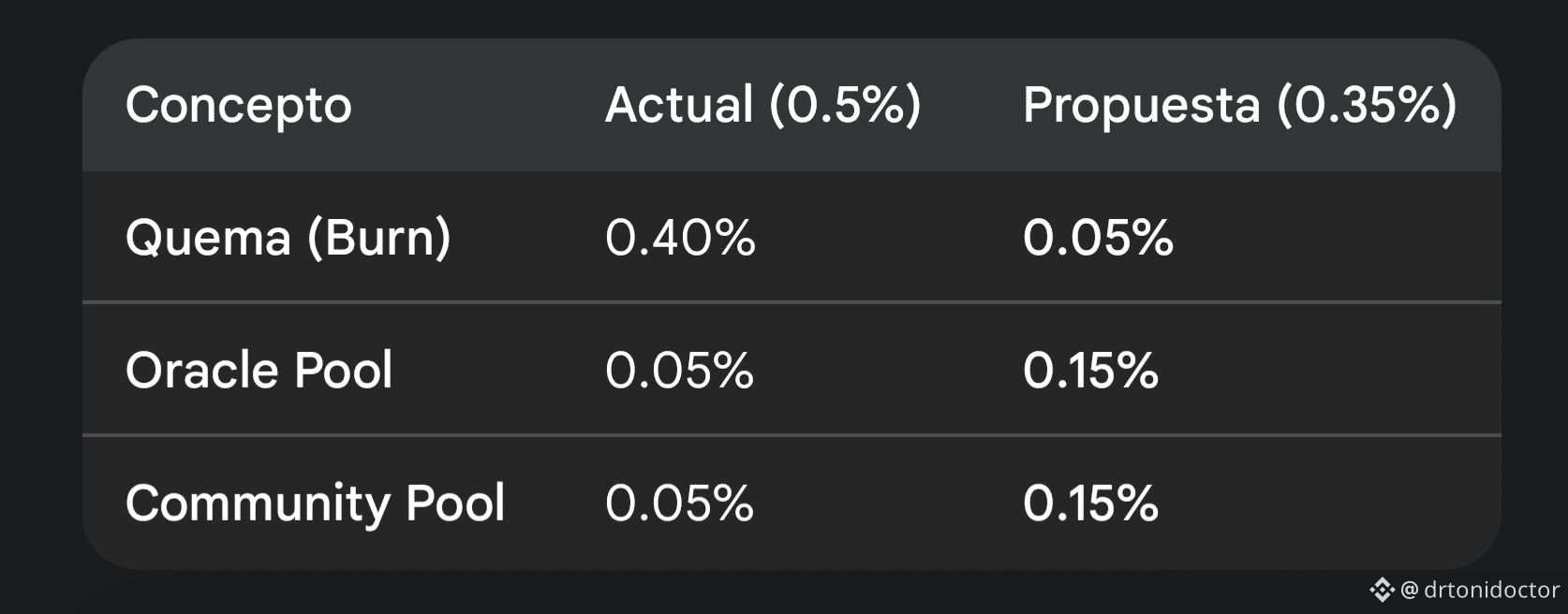Select the word Quema in first row
This screenshot has width=1568, height=614.
(x=208, y=238)
